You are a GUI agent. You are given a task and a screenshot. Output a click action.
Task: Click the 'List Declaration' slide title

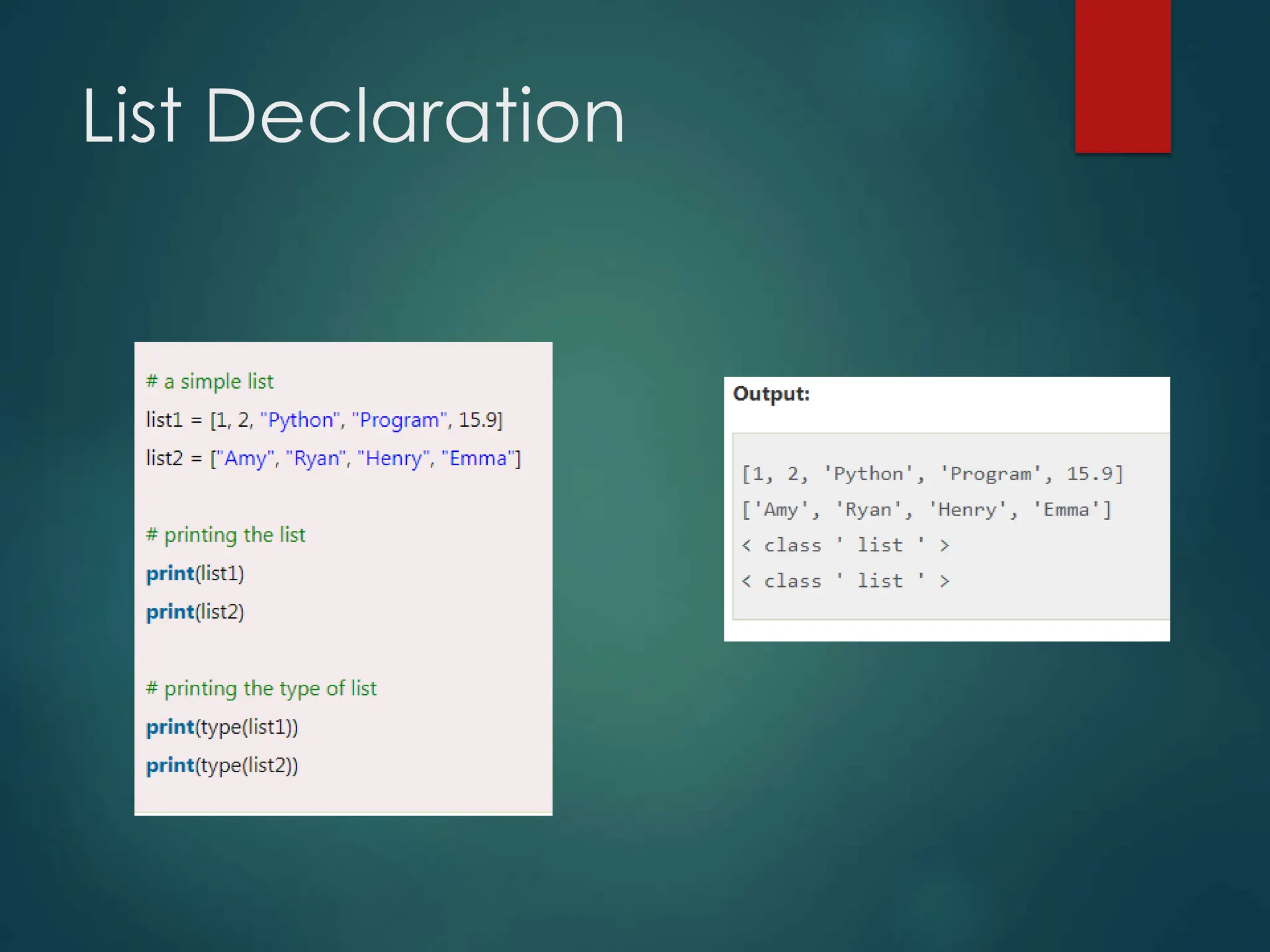[x=353, y=117]
